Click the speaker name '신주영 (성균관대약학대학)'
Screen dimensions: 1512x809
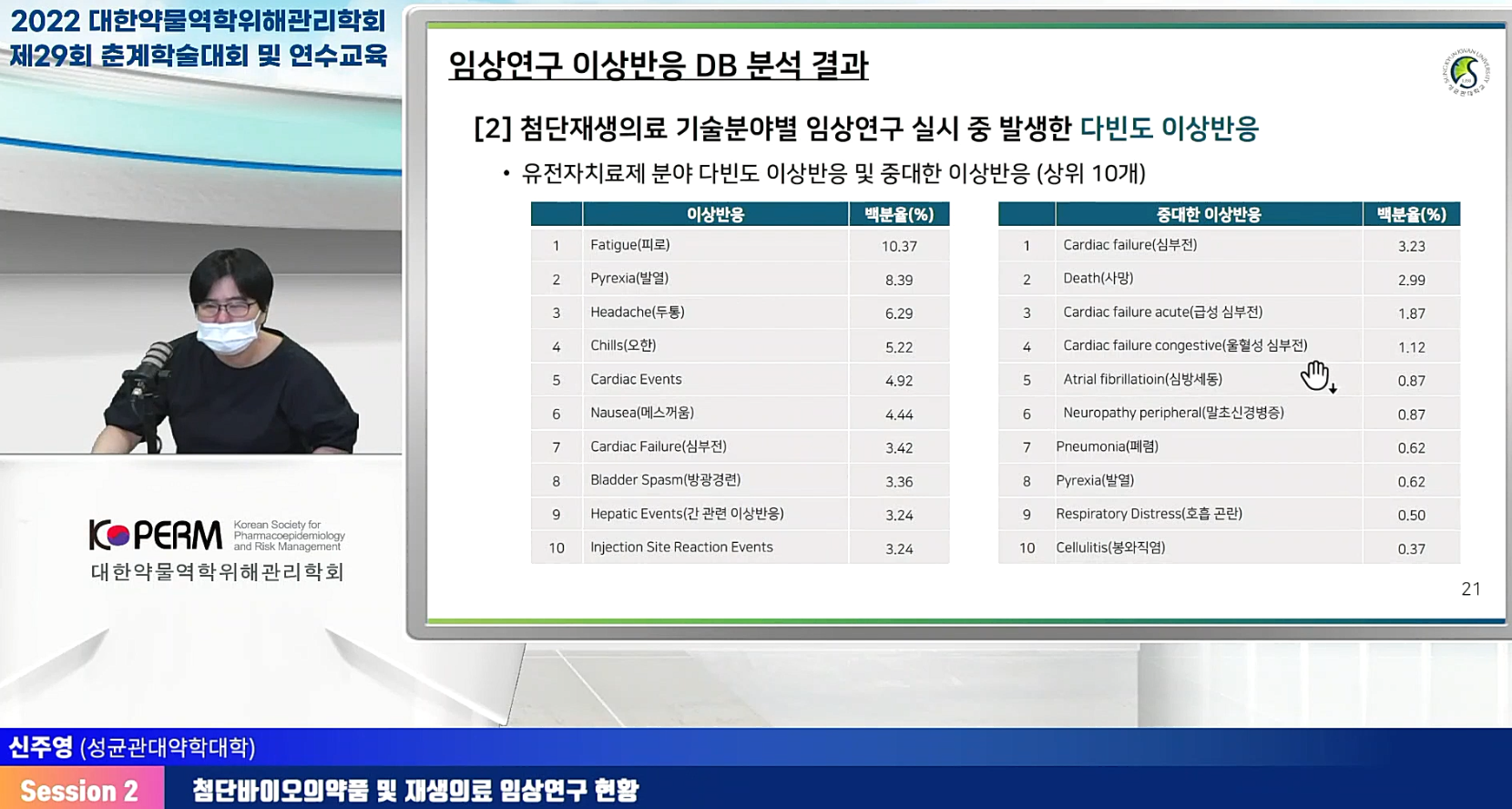pyautogui.click(x=132, y=748)
